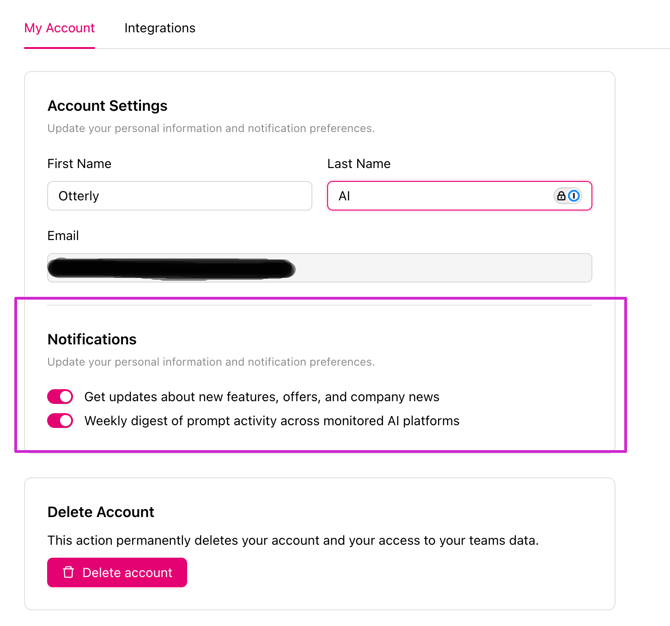Click into the First Name input field
The width and height of the screenshot is (670, 626).
coord(180,196)
